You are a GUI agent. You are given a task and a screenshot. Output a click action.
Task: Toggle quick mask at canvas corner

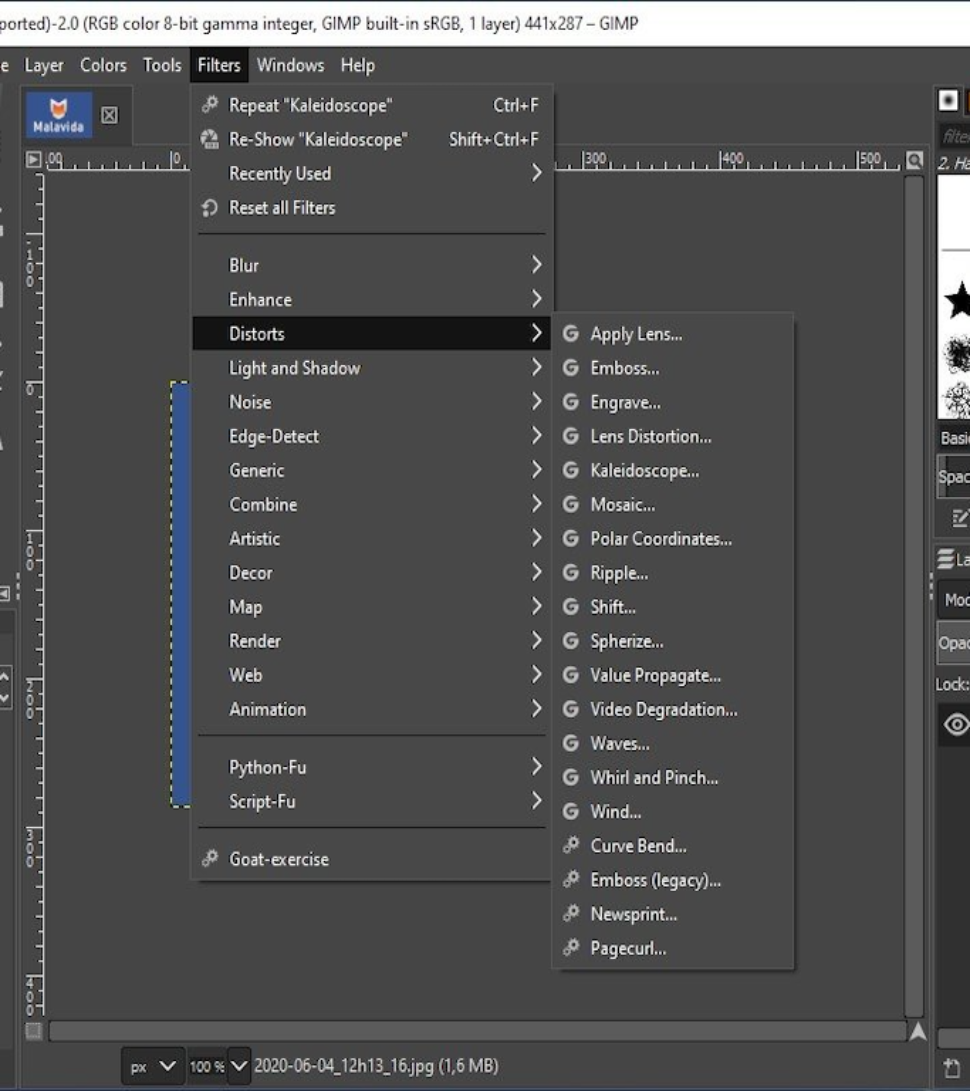[33, 1031]
